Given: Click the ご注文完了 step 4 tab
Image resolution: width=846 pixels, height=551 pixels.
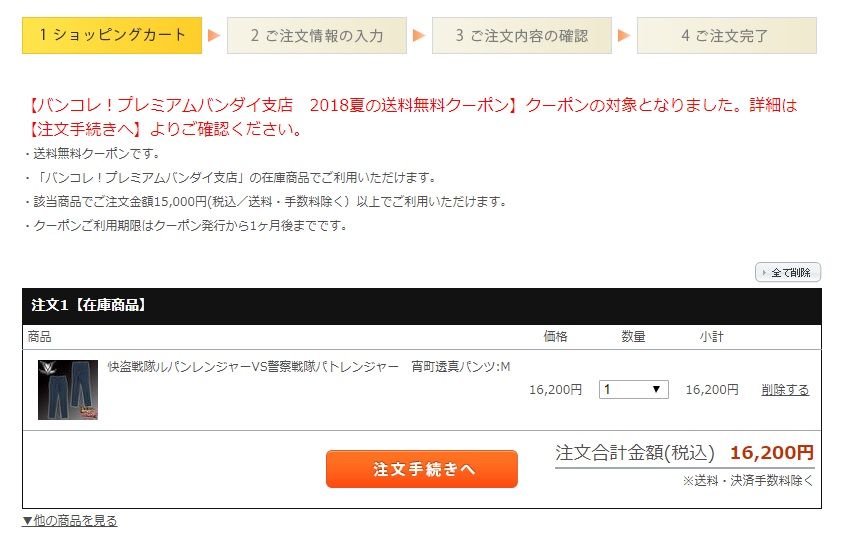Looking at the screenshot, I should (727, 36).
